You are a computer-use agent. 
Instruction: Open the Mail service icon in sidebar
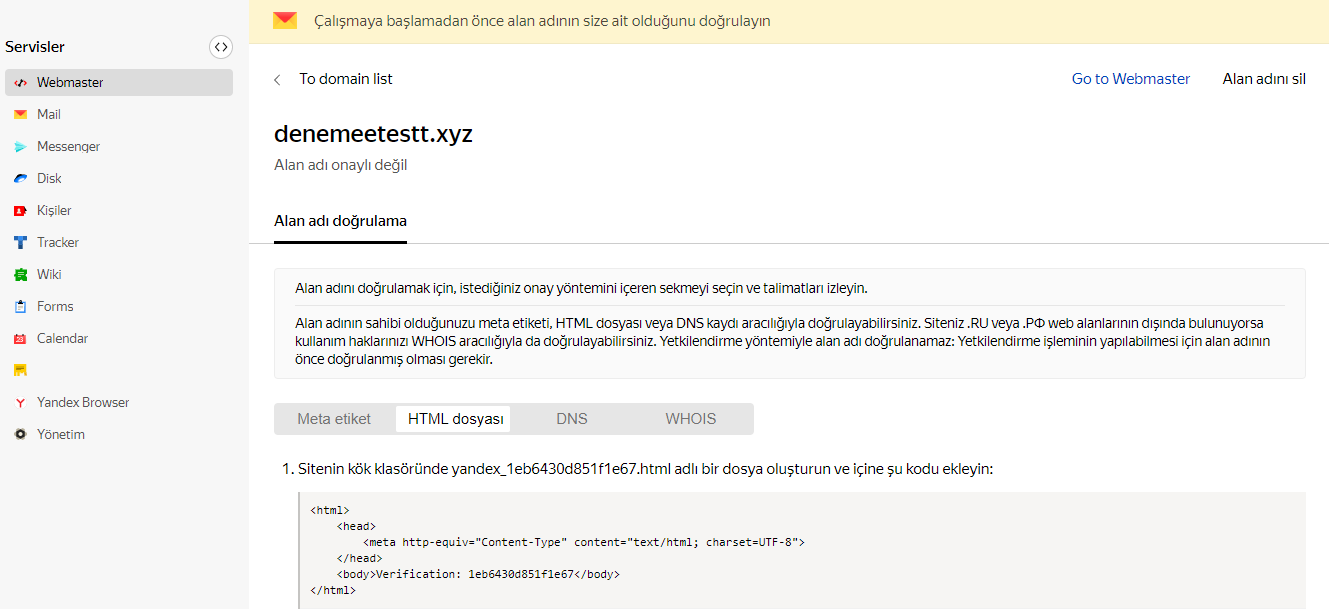click(x=20, y=115)
